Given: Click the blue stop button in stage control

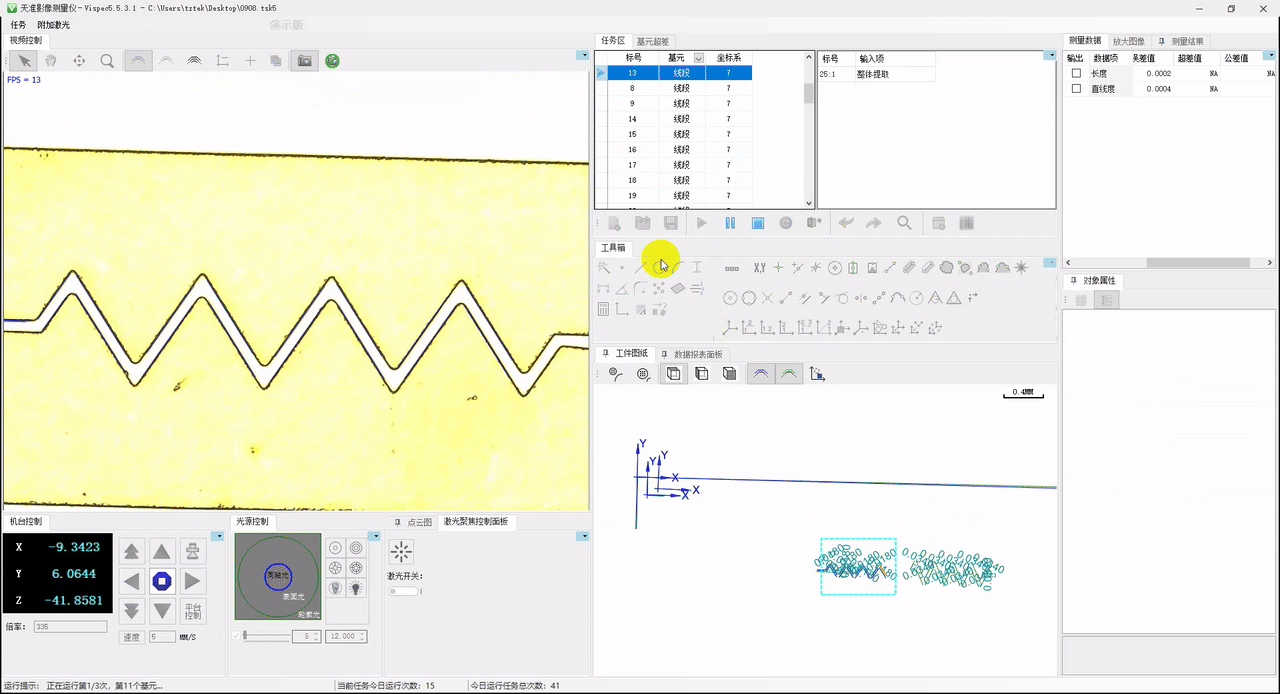Looking at the screenshot, I should point(162,581).
